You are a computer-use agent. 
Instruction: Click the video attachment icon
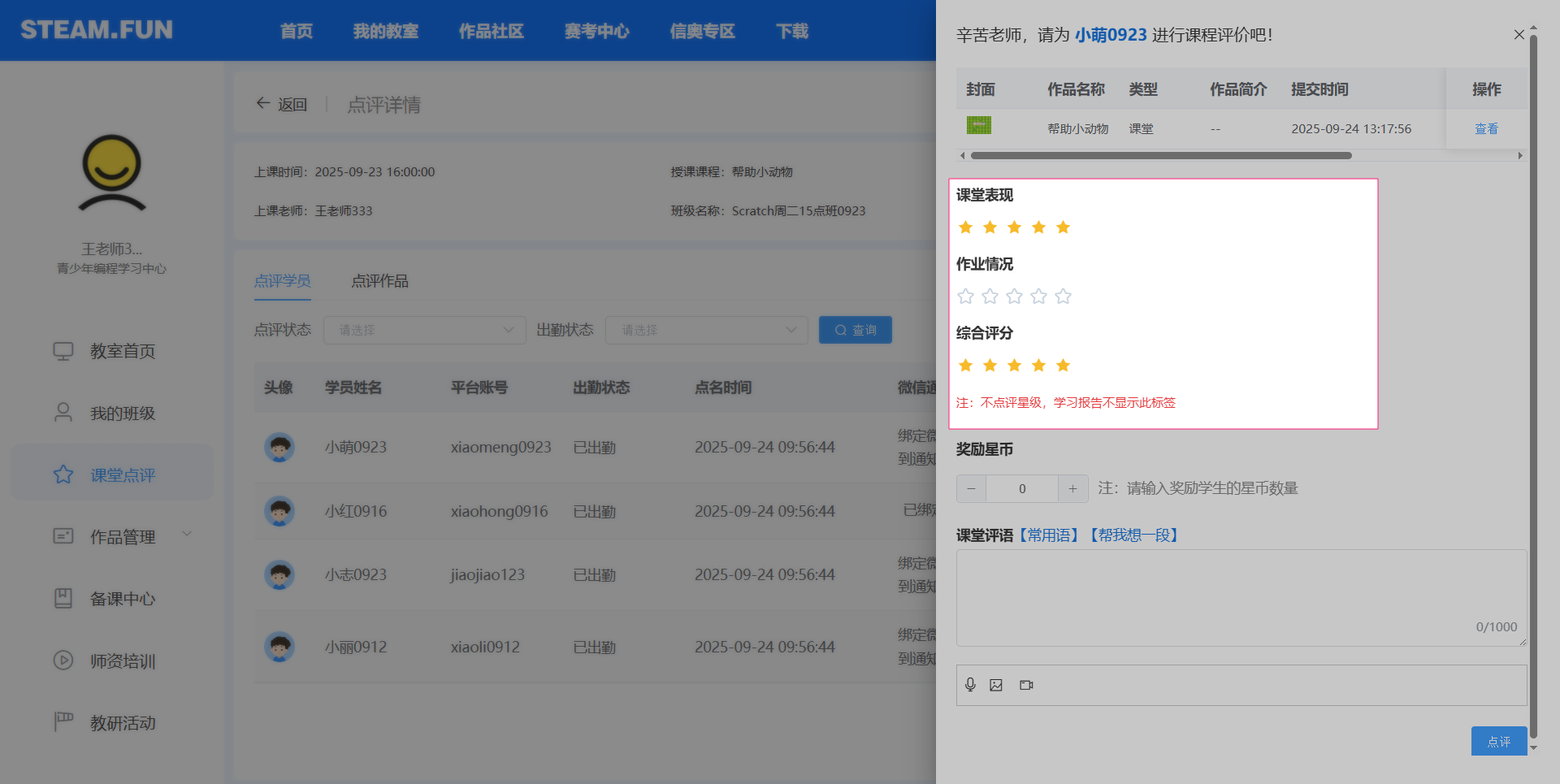coord(1026,685)
